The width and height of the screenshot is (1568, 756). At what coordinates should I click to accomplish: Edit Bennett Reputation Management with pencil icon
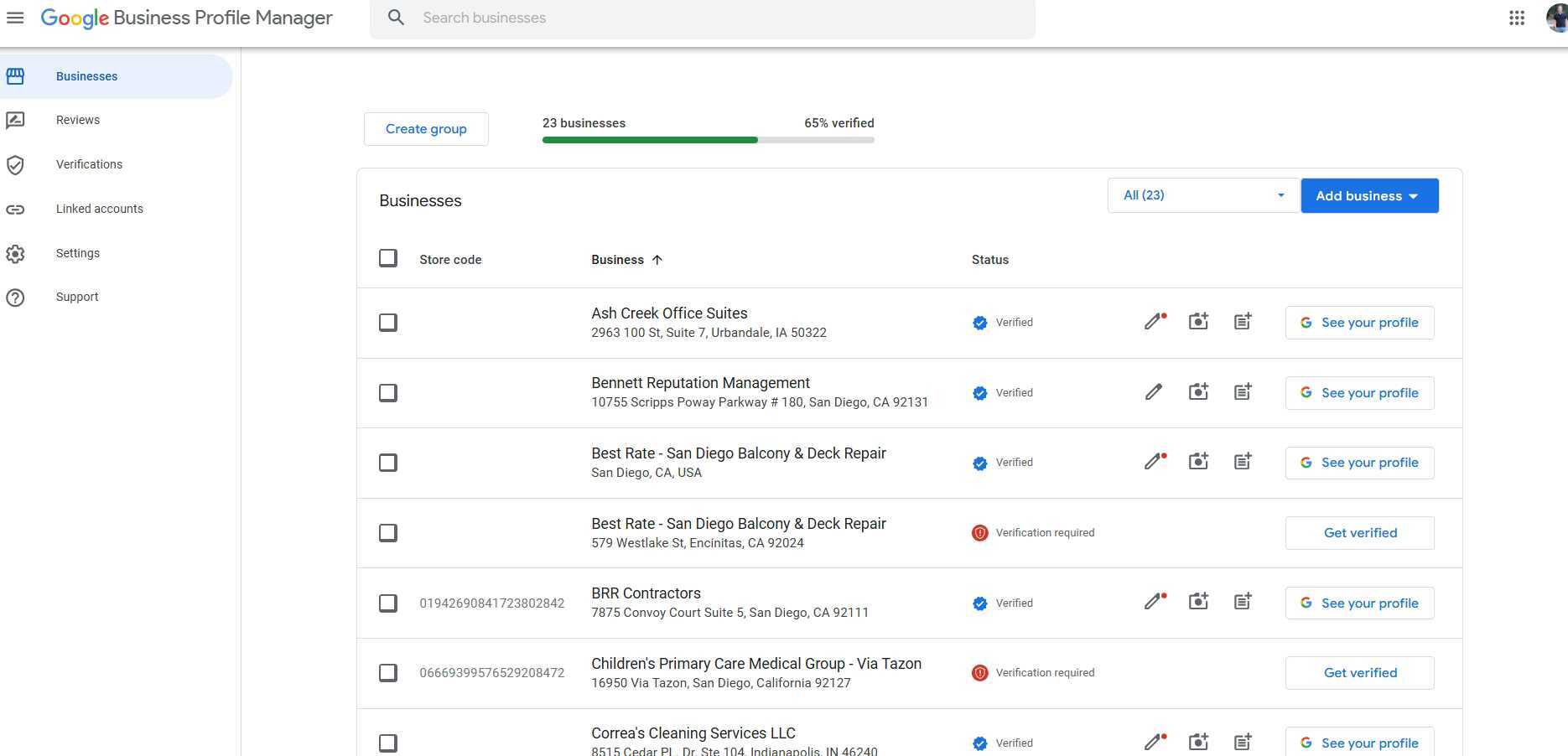1154,392
